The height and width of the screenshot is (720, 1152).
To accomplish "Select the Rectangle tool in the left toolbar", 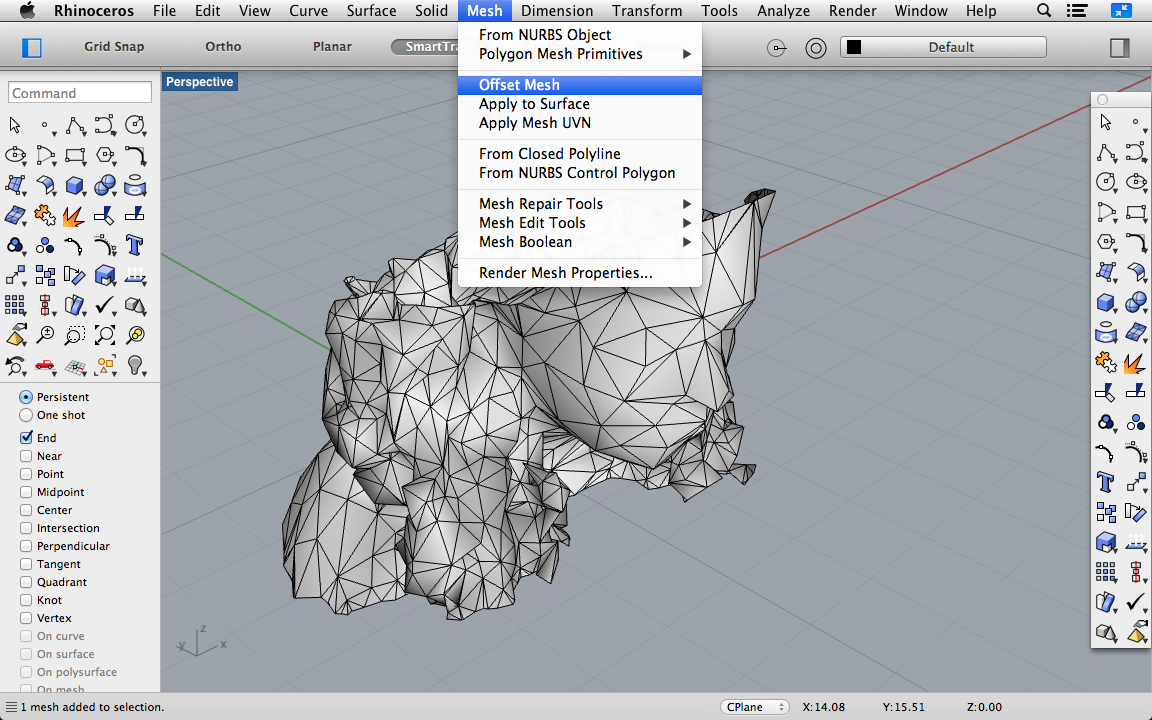I will click(75, 155).
